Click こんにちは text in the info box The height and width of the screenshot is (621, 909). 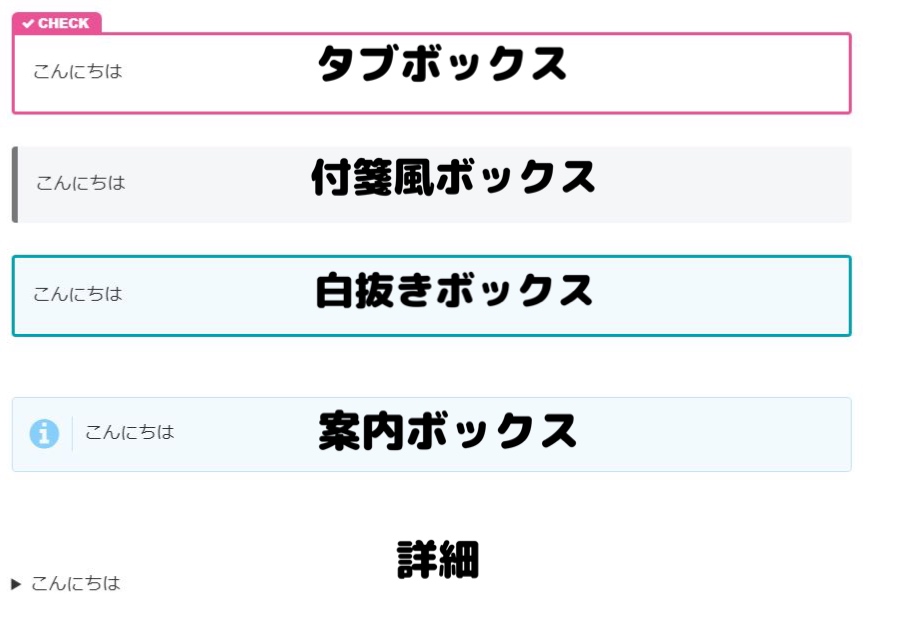[129, 432]
